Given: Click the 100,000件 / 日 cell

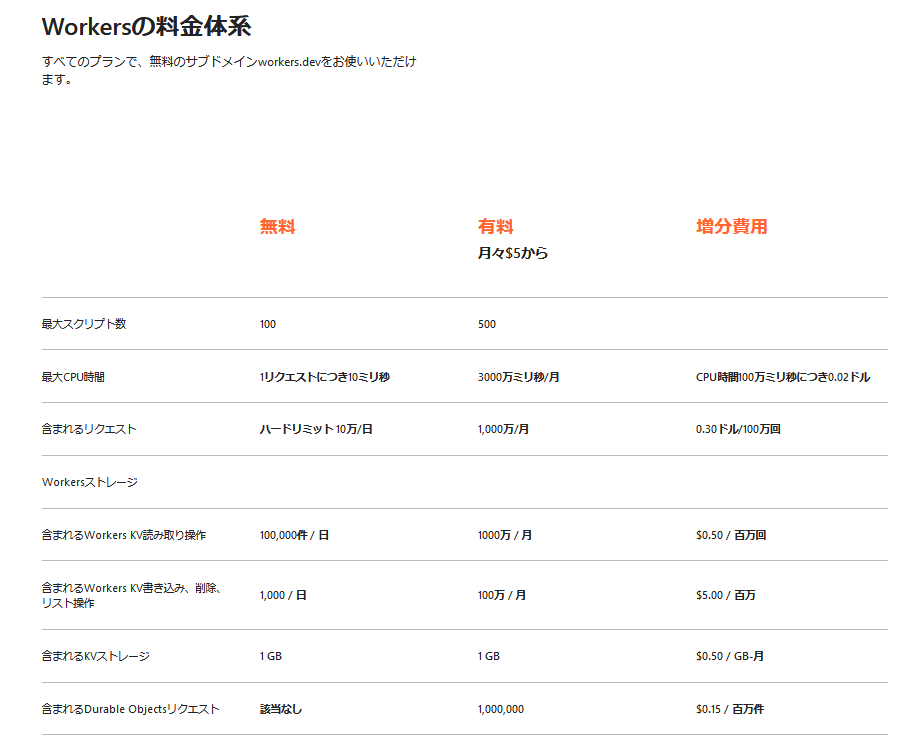Looking at the screenshot, I should (x=294, y=535).
